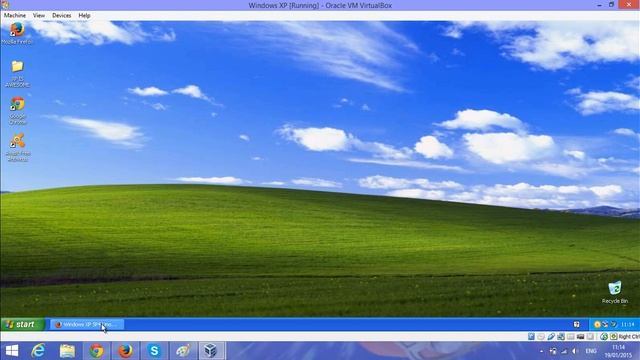Switch to Firefox on host taskbar
Image resolution: width=640 pixels, height=360 pixels.
point(125,351)
